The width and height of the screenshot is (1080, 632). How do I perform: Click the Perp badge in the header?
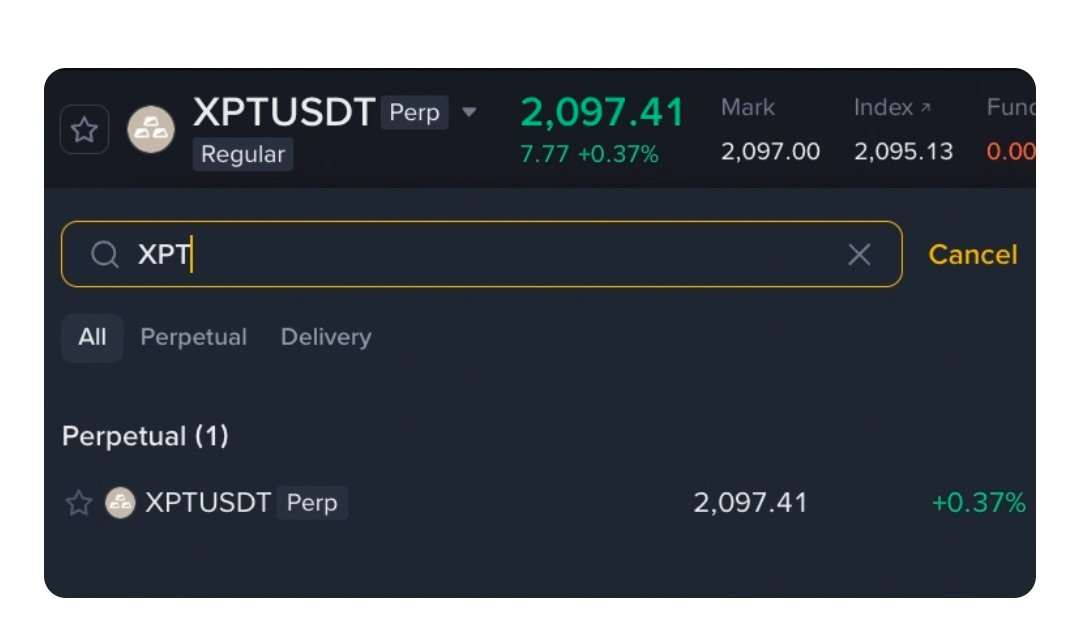click(x=415, y=112)
